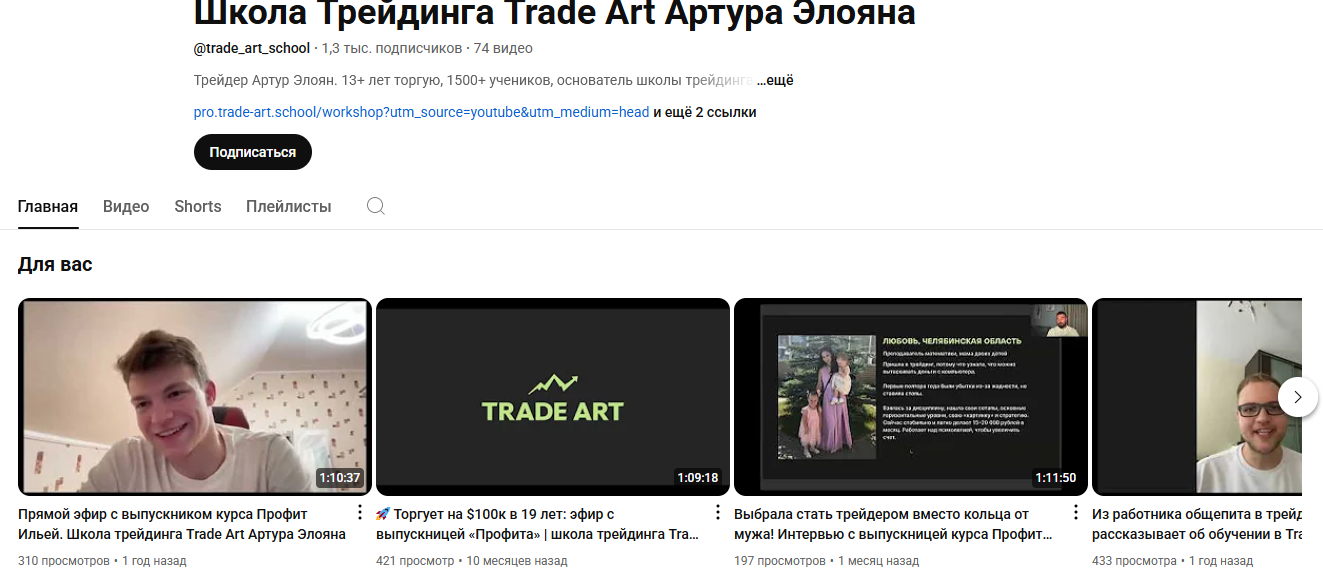The height and width of the screenshot is (578, 1323).
Task: Open title Прямой эфир с выпускником курса Профит
Action: 182,524
